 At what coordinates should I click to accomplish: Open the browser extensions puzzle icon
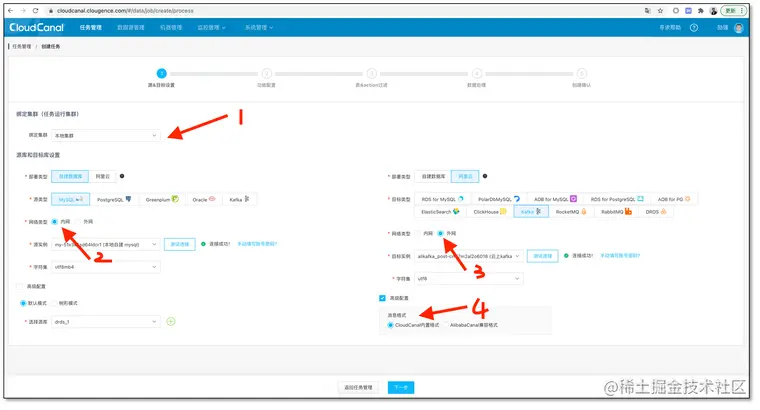[700, 10]
